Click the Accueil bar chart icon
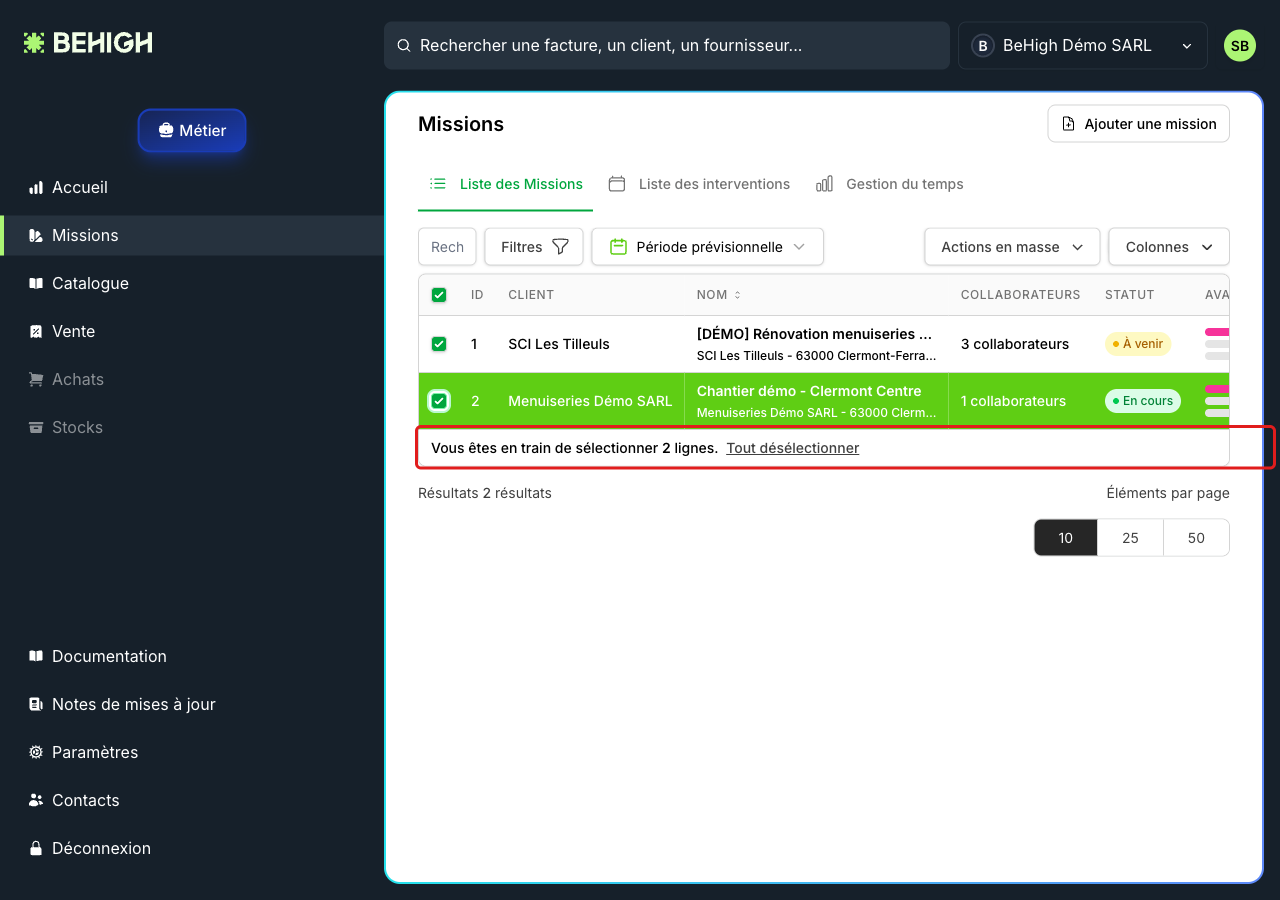The height and width of the screenshot is (900, 1280). coord(36,187)
